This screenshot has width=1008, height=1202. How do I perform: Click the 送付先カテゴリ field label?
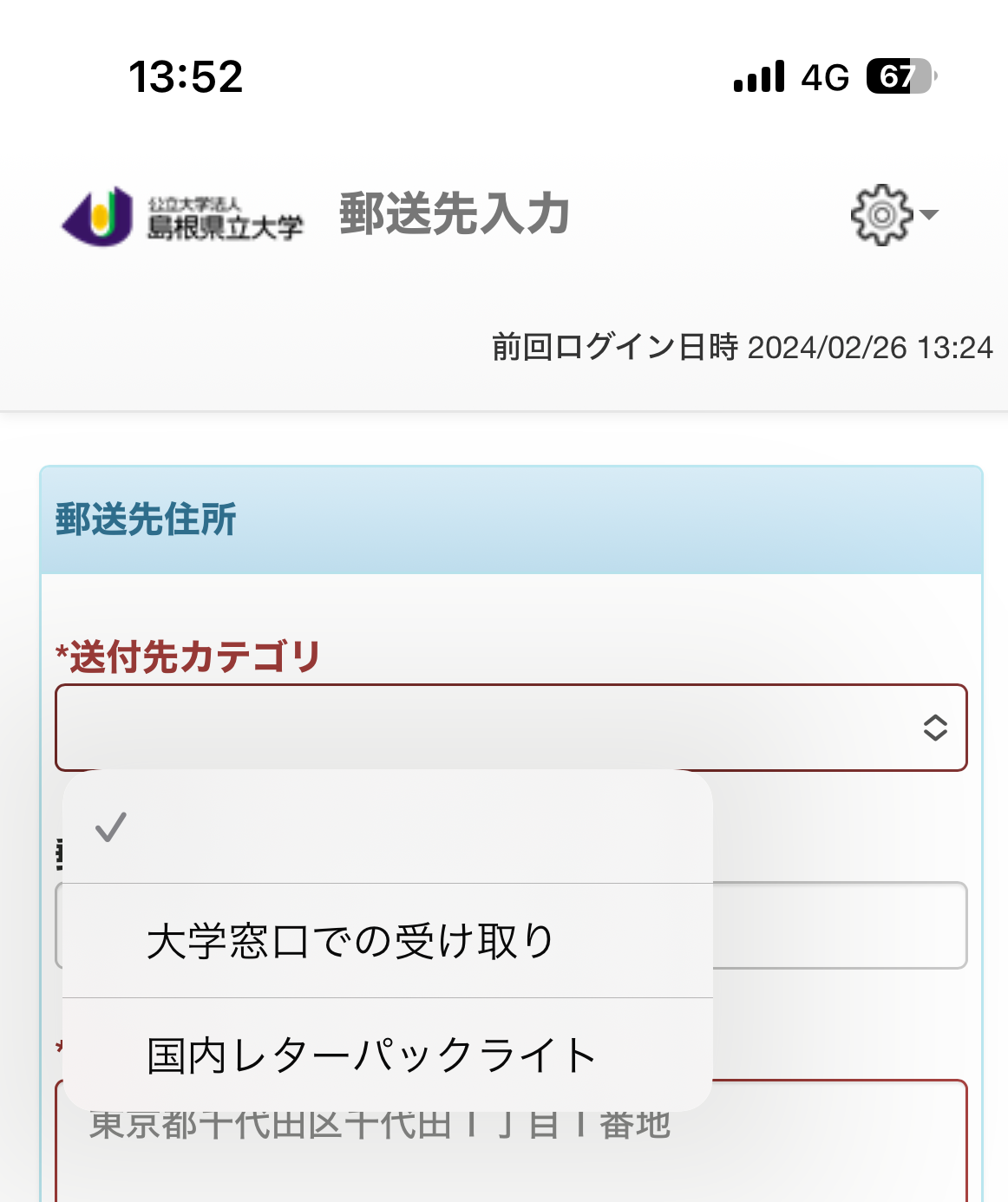(188, 657)
